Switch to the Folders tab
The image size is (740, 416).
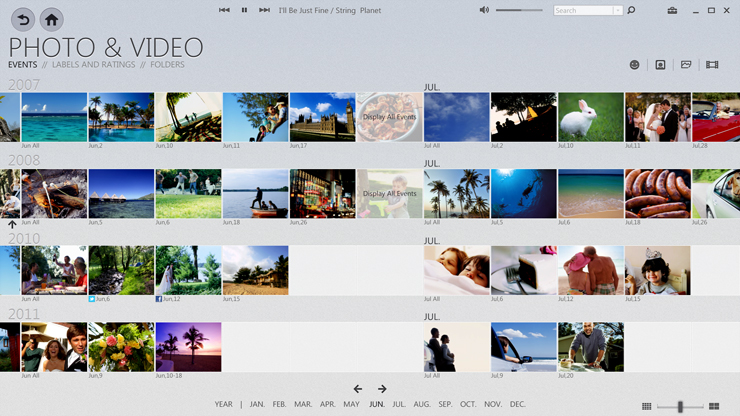(x=167, y=65)
